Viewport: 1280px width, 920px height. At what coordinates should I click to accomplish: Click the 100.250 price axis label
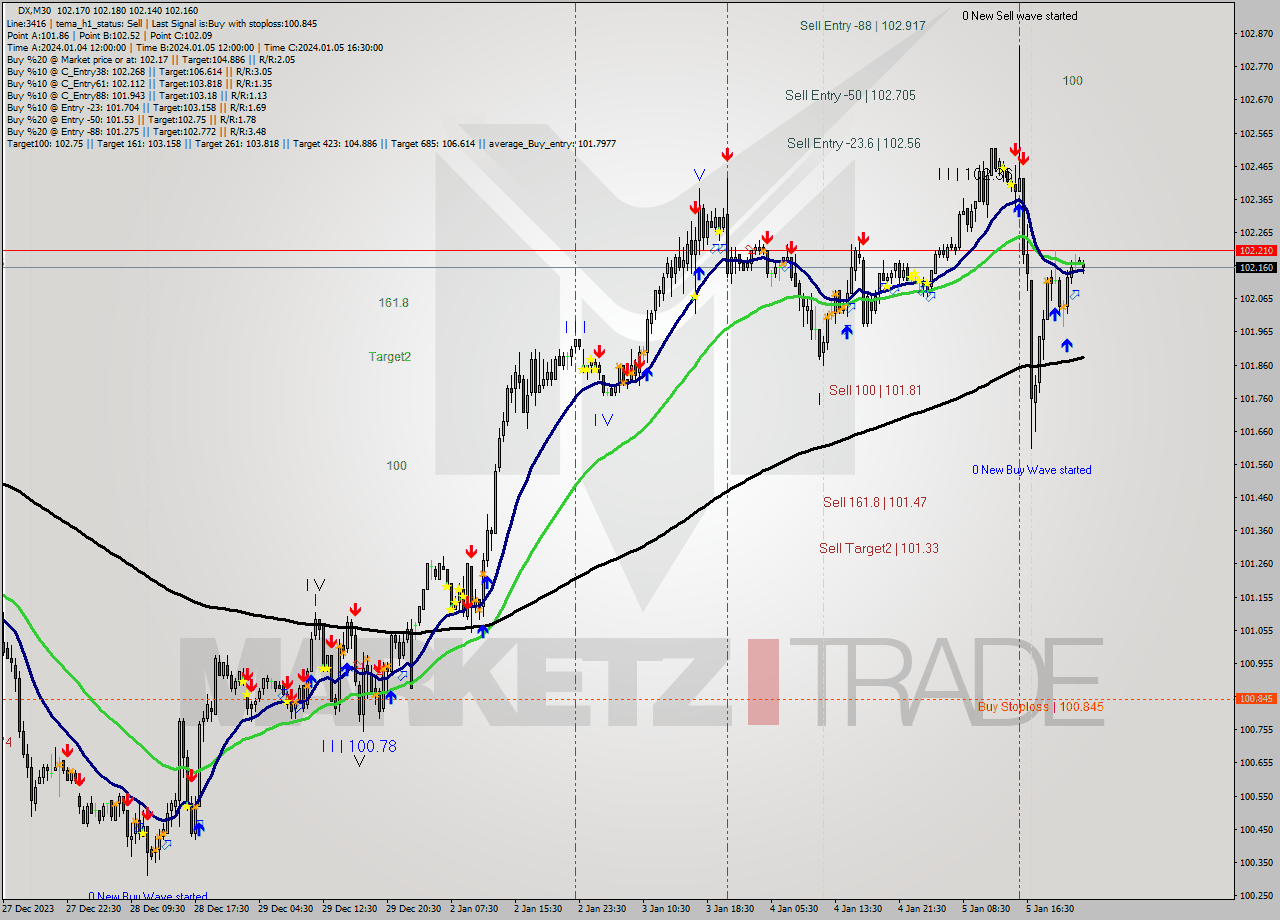pos(1255,896)
